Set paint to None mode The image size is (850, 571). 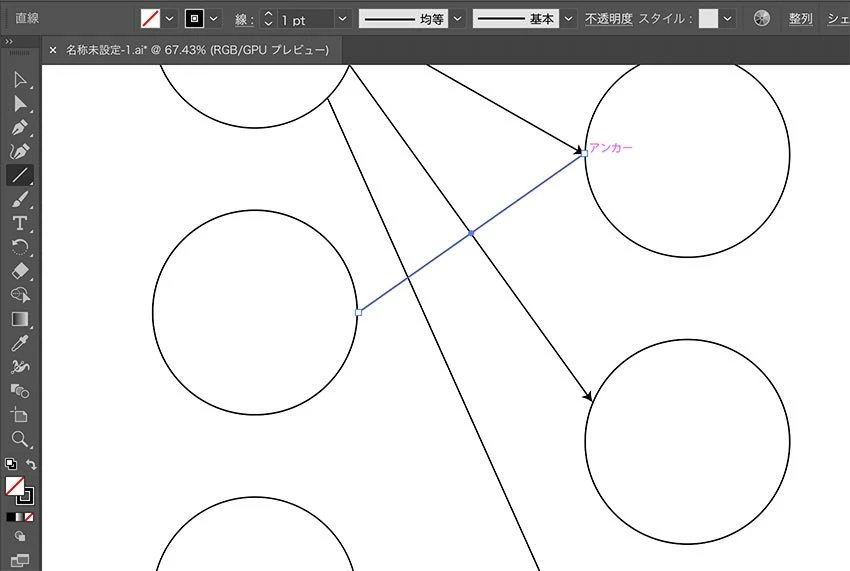[x=29, y=517]
